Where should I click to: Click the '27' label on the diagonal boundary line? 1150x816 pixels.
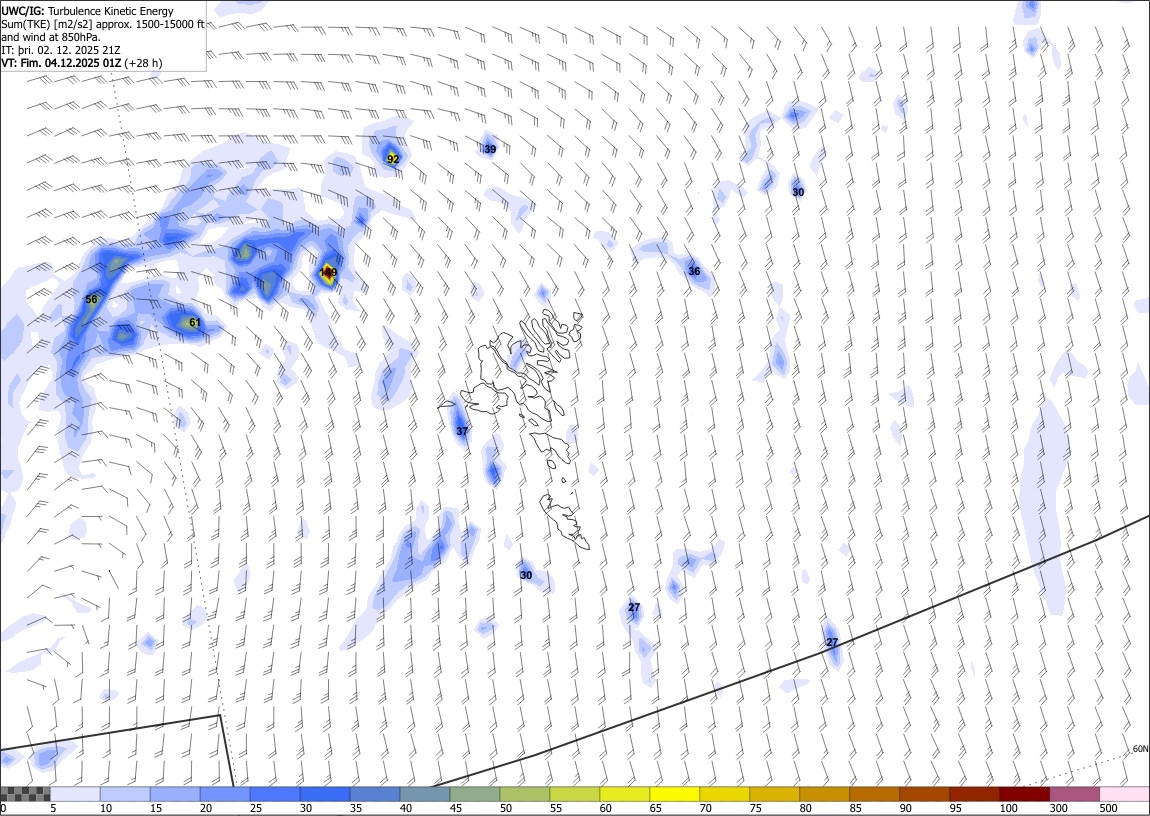point(832,642)
